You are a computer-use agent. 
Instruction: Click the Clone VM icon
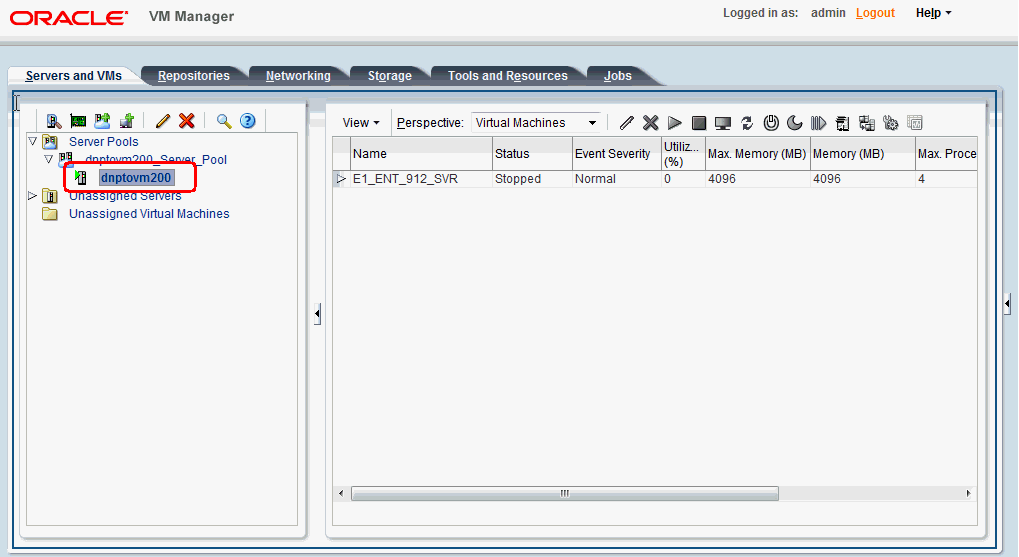click(x=866, y=123)
